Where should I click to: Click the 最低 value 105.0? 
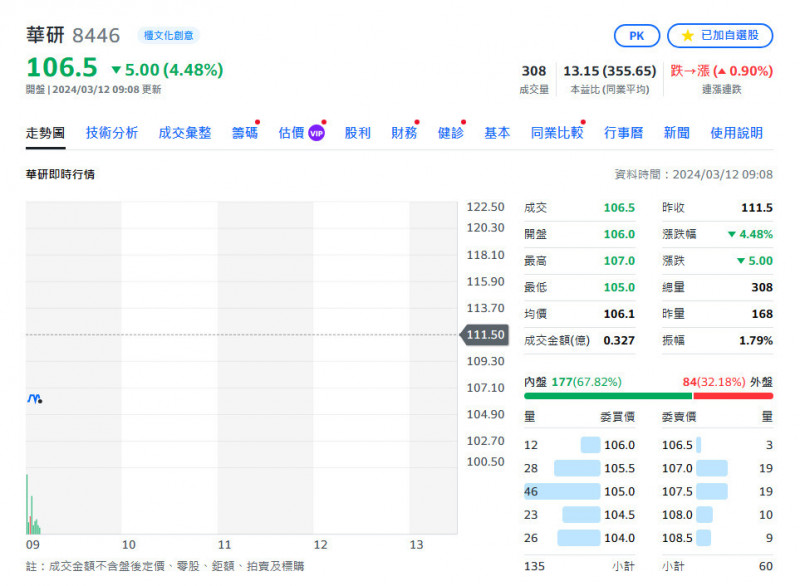coord(619,287)
